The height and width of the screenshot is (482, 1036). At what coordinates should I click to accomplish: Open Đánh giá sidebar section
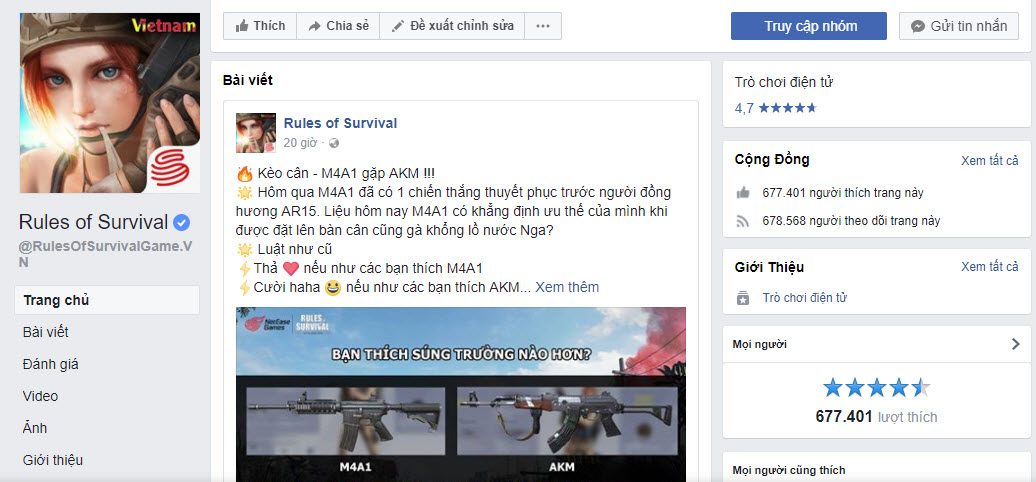pyautogui.click(x=51, y=364)
